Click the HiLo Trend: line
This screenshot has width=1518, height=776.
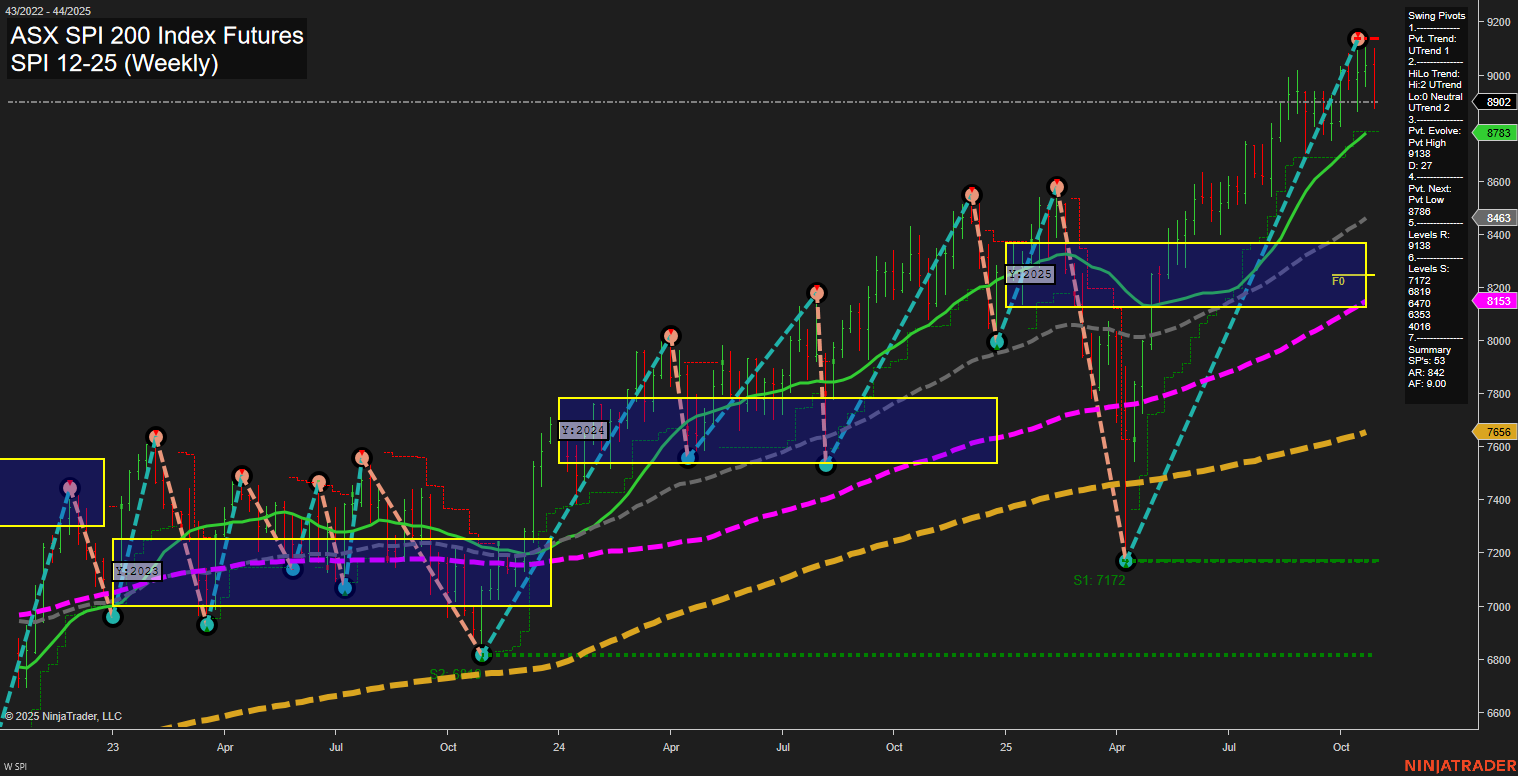[1434, 73]
